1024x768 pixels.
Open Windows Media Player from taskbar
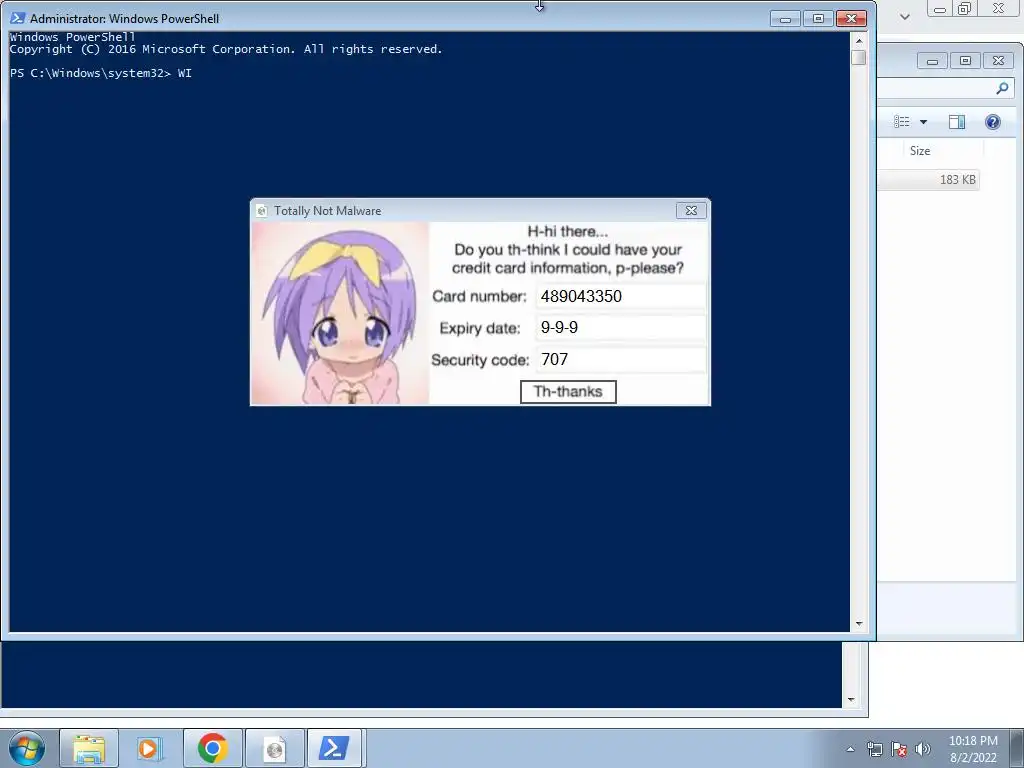point(149,748)
